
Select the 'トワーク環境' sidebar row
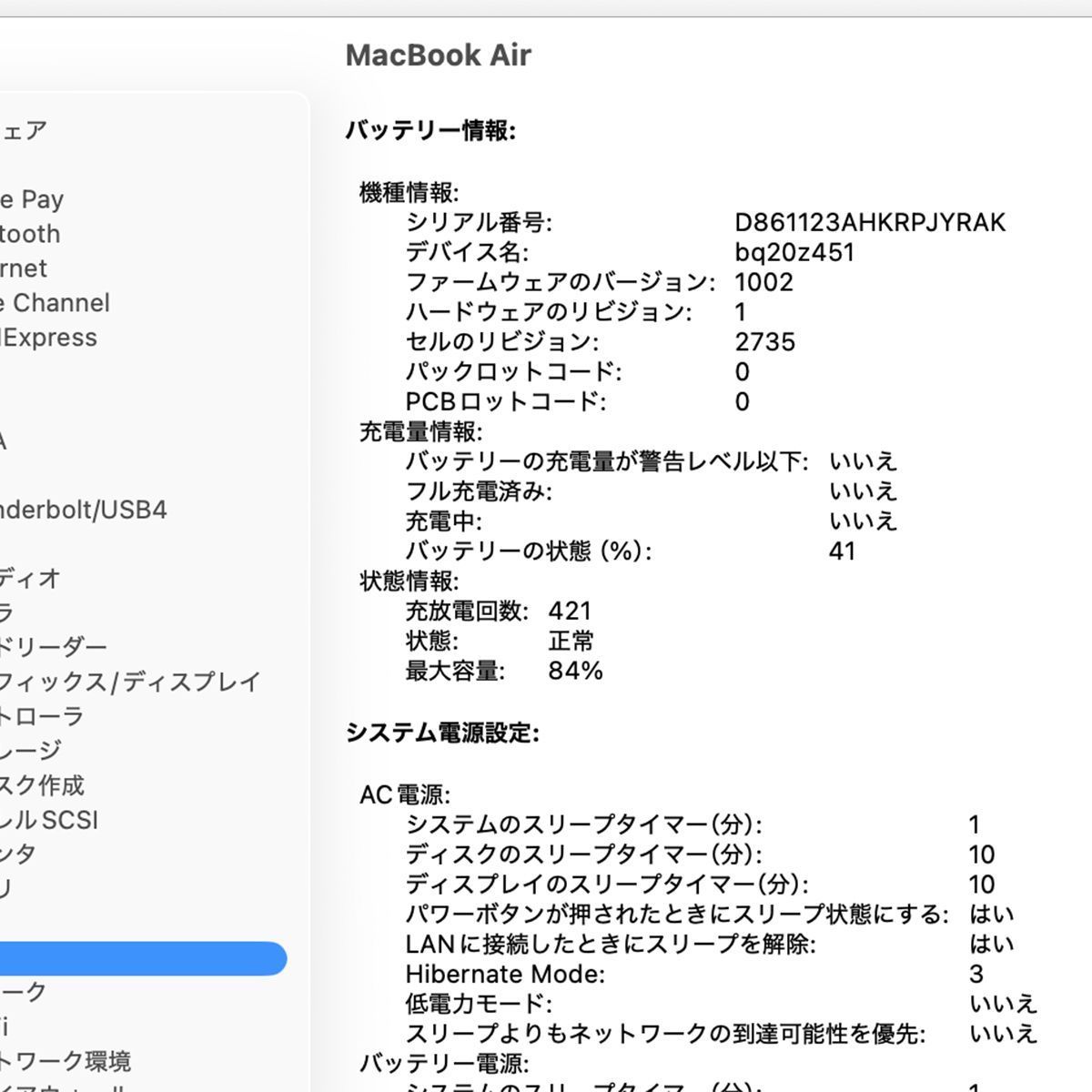coord(66,1061)
